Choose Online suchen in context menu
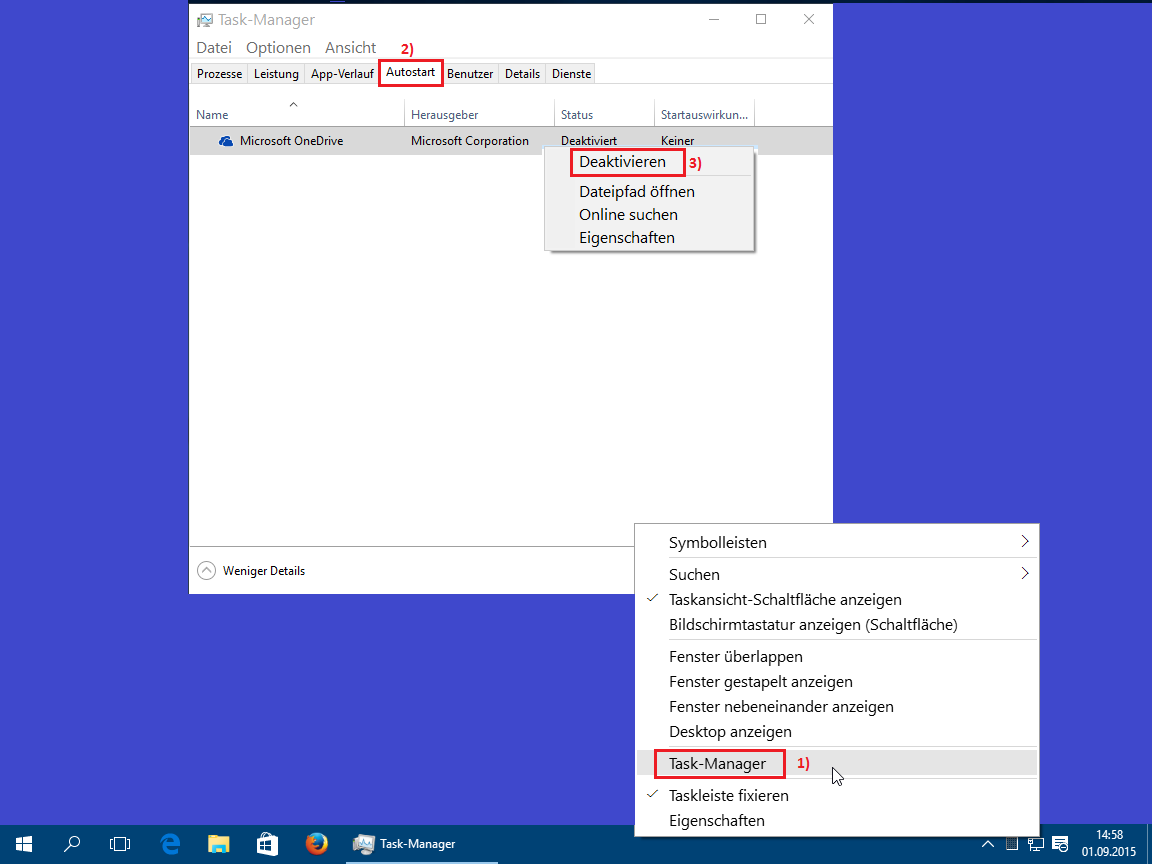The image size is (1152, 864). 628,215
